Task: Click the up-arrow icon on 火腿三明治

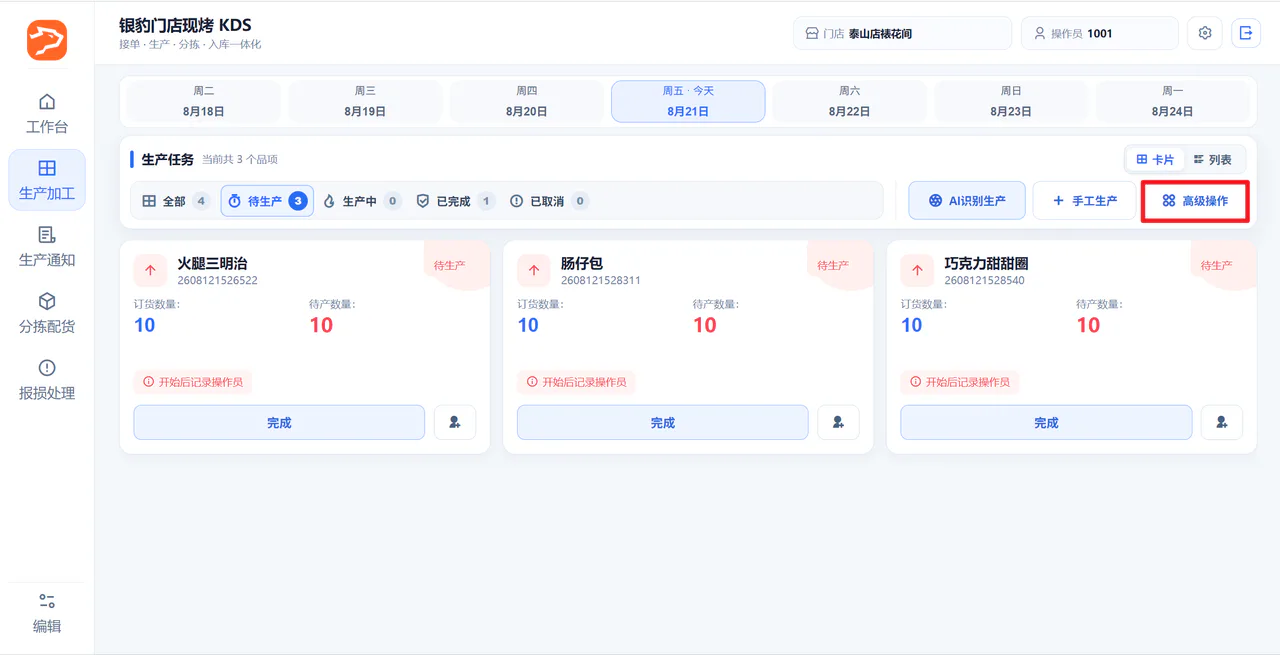Action: click(151, 270)
